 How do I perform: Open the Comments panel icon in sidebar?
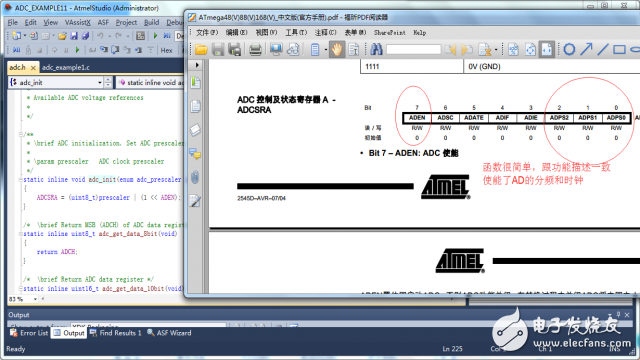tap(195, 154)
